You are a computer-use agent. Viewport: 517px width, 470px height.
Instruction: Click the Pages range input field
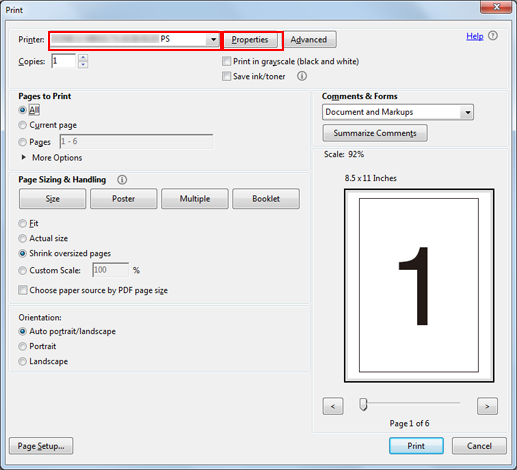coord(136,142)
